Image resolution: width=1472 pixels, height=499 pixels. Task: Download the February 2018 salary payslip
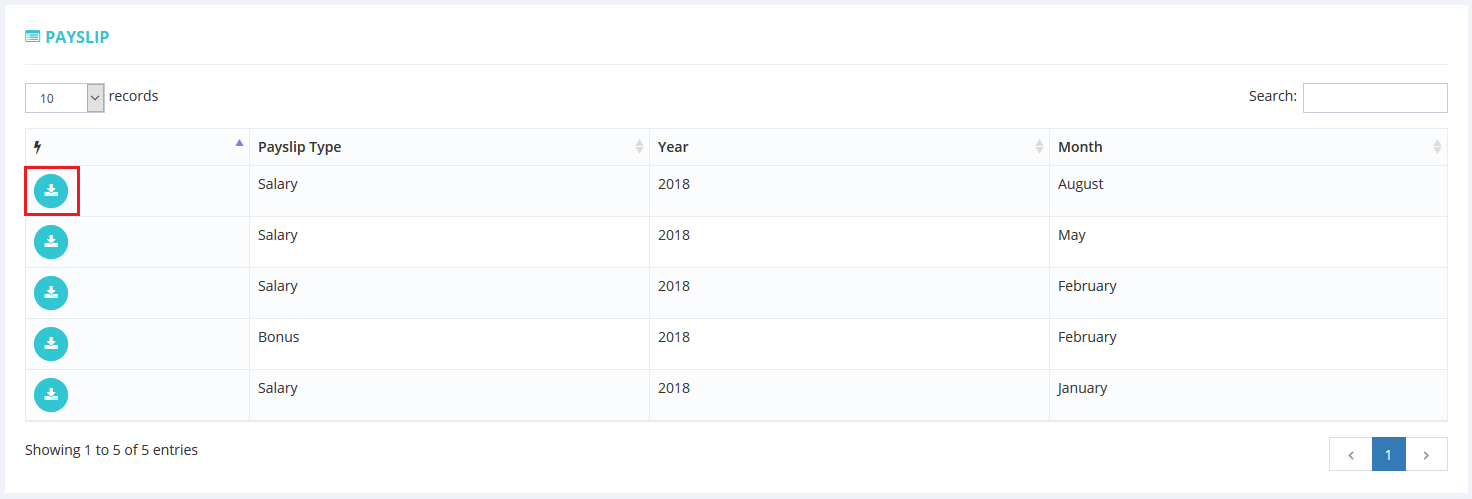[x=51, y=293]
